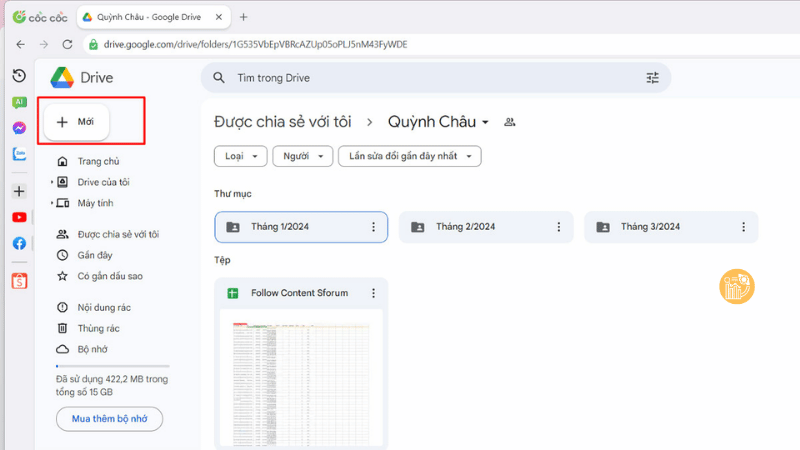The height and width of the screenshot is (450, 800).
Task: Open more options for Follow Content Sforum
Action: 373,293
